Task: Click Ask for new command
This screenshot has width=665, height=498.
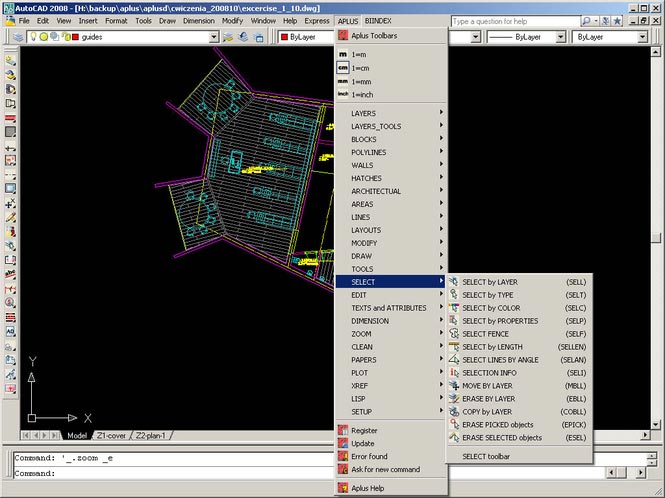Action: coord(385,469)
